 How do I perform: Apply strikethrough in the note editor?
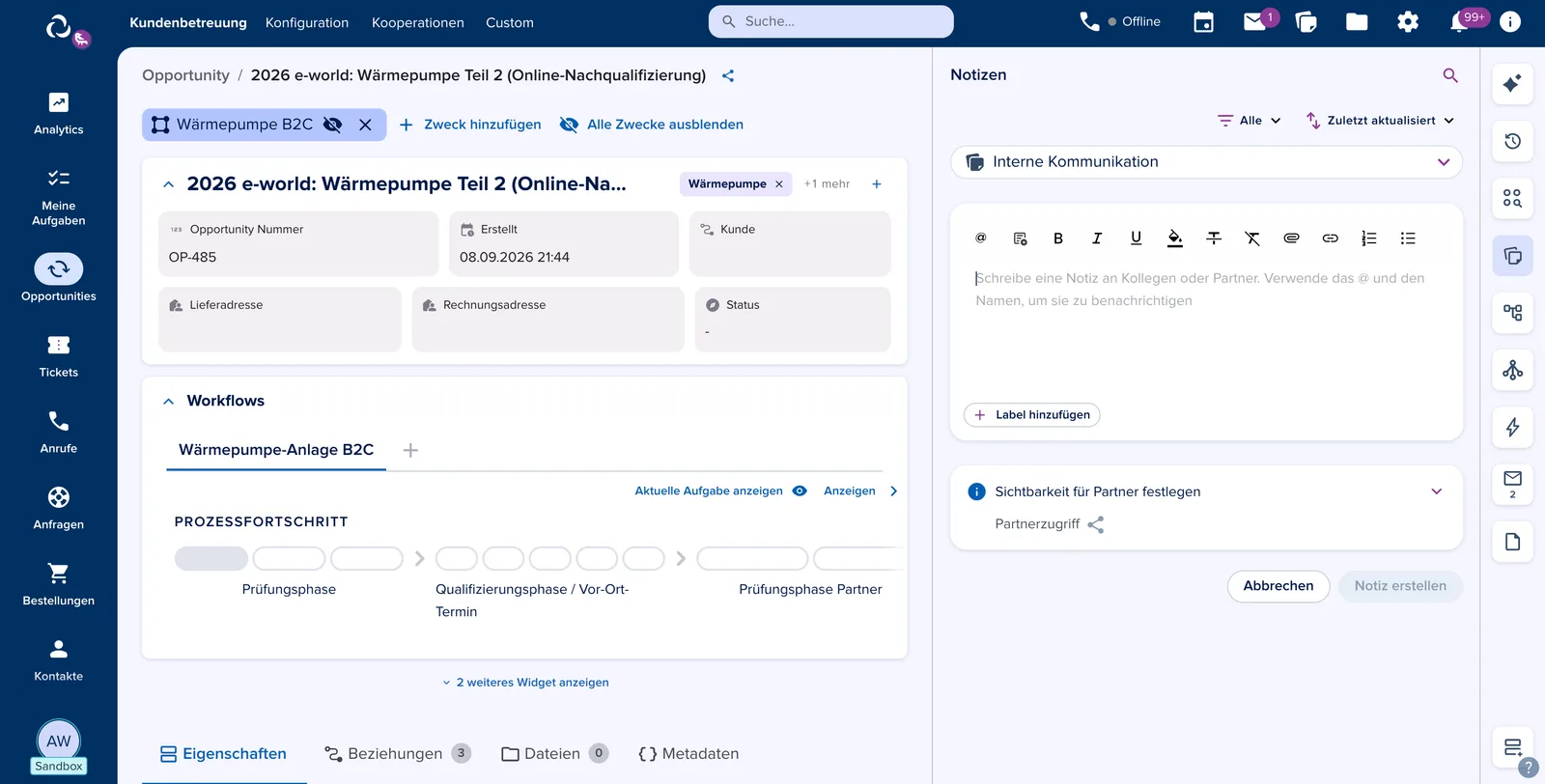tap(1214, 238)
